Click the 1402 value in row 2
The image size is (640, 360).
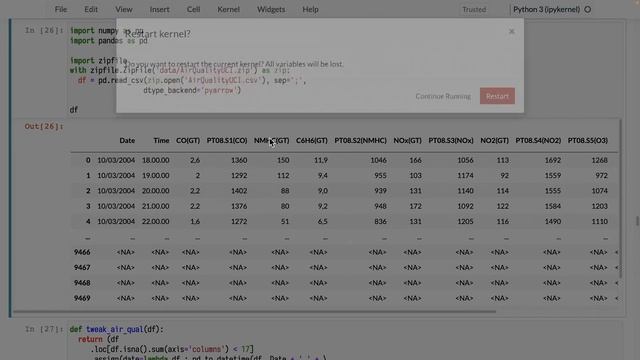point(239,191)
